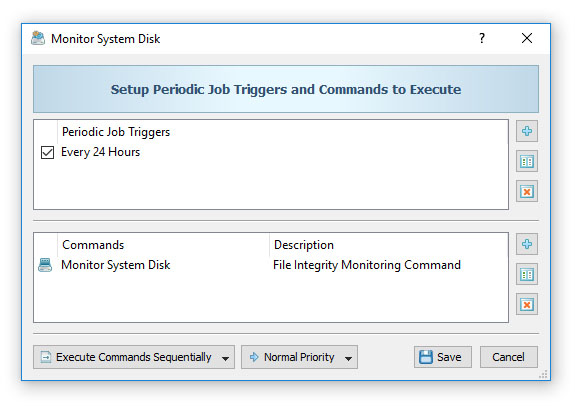This screenshot has width=575, height=406.
Task: Select the File Integrity Monitoring Command row
Action: click(x=271, y=265)
